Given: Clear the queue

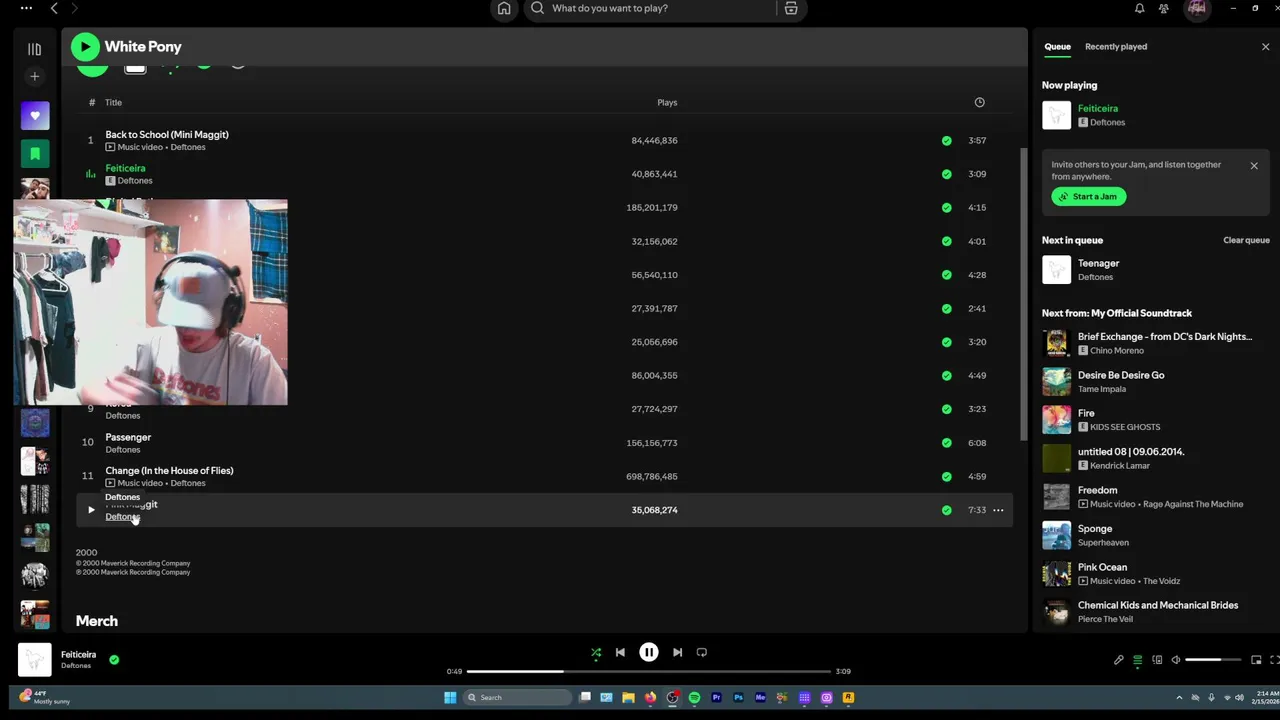Looking at the screenshot, I should [x=1246, y=240].
